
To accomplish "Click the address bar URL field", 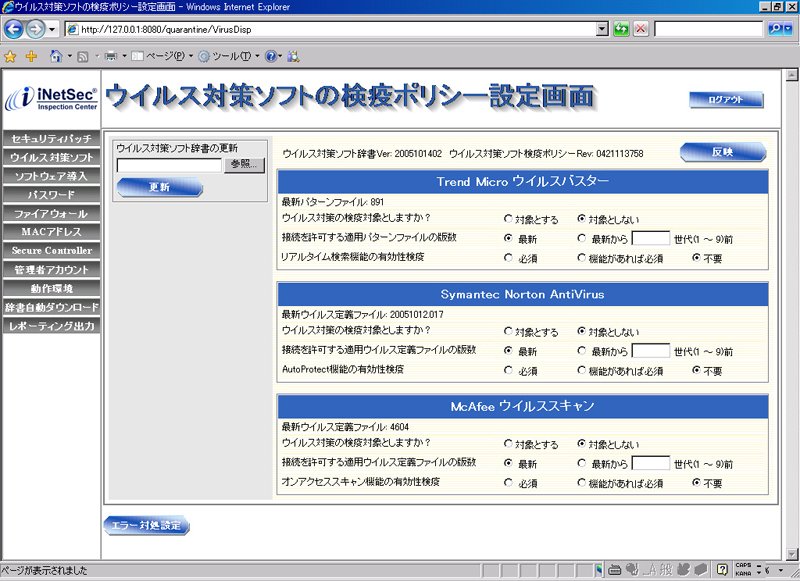I will click(331, 30).
